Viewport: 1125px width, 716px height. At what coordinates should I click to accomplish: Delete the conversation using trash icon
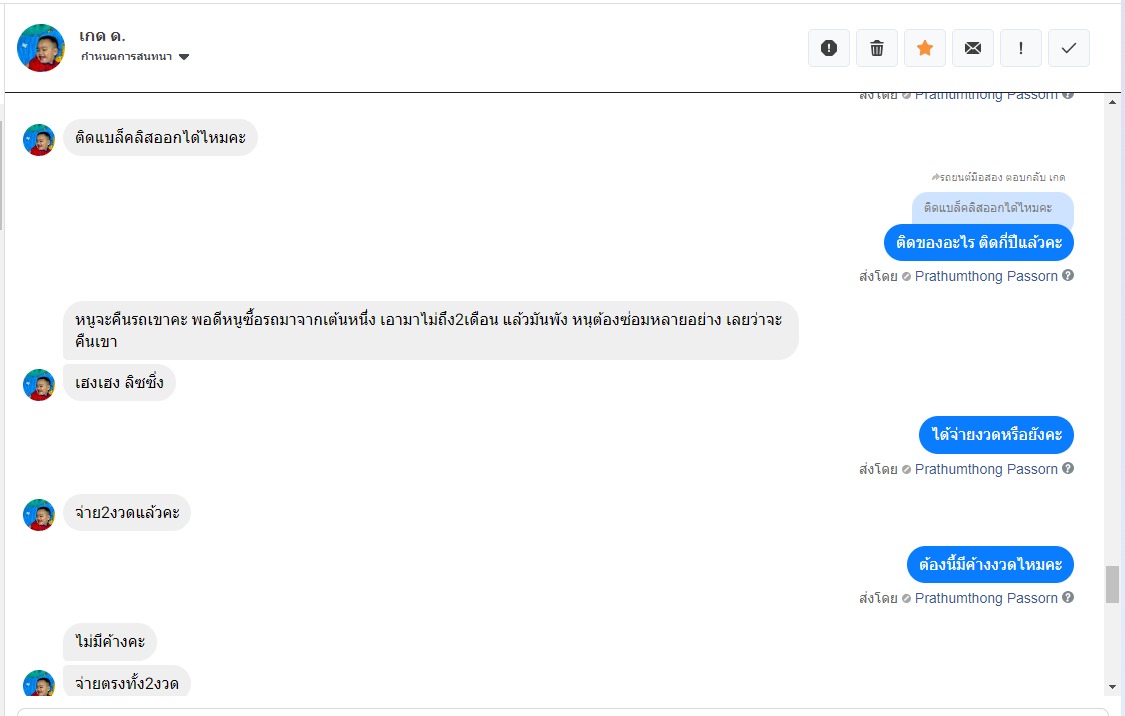click(x=877, y=48)
